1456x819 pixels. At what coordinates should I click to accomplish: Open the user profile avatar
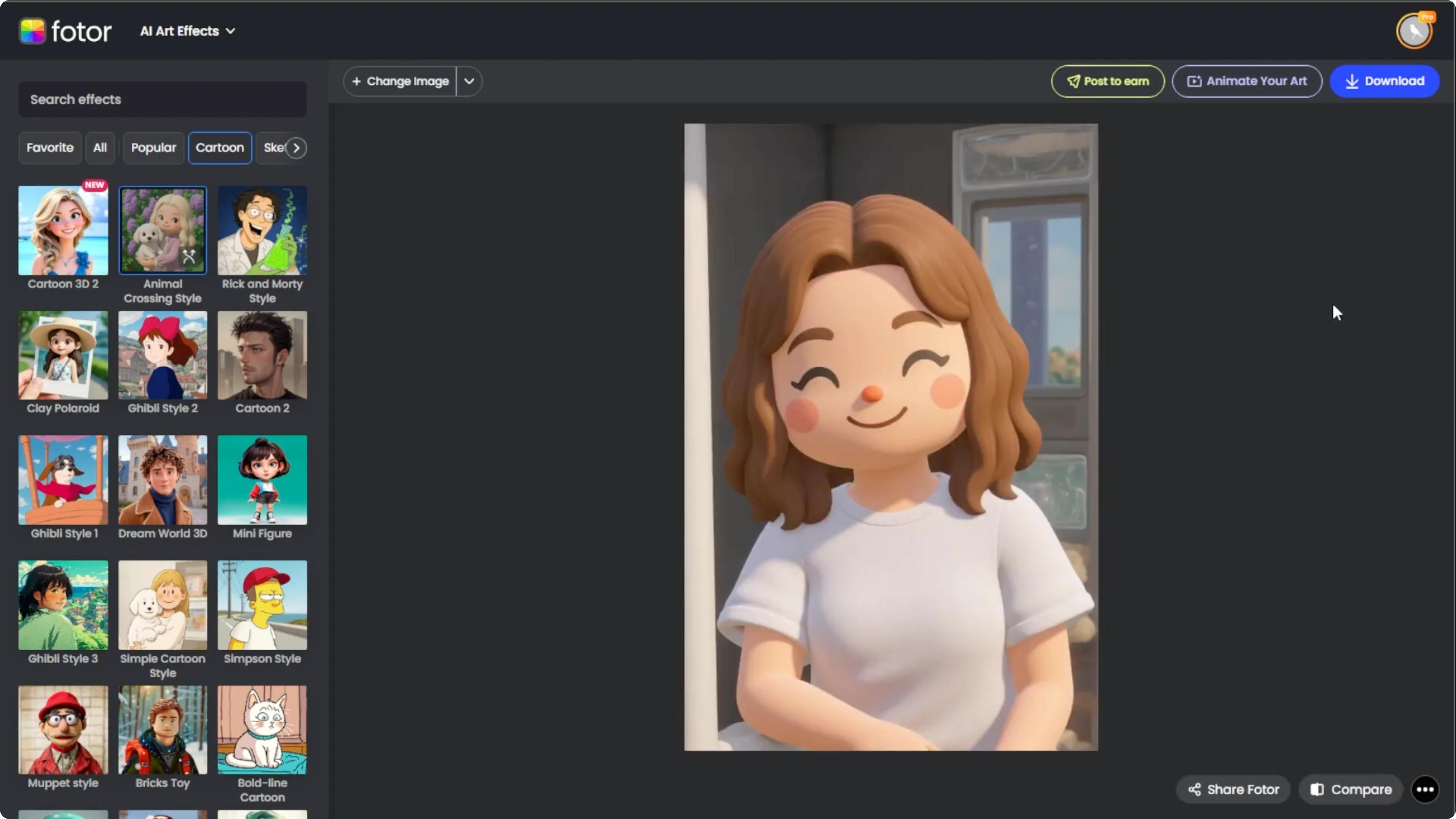(x=1414, y=30)
